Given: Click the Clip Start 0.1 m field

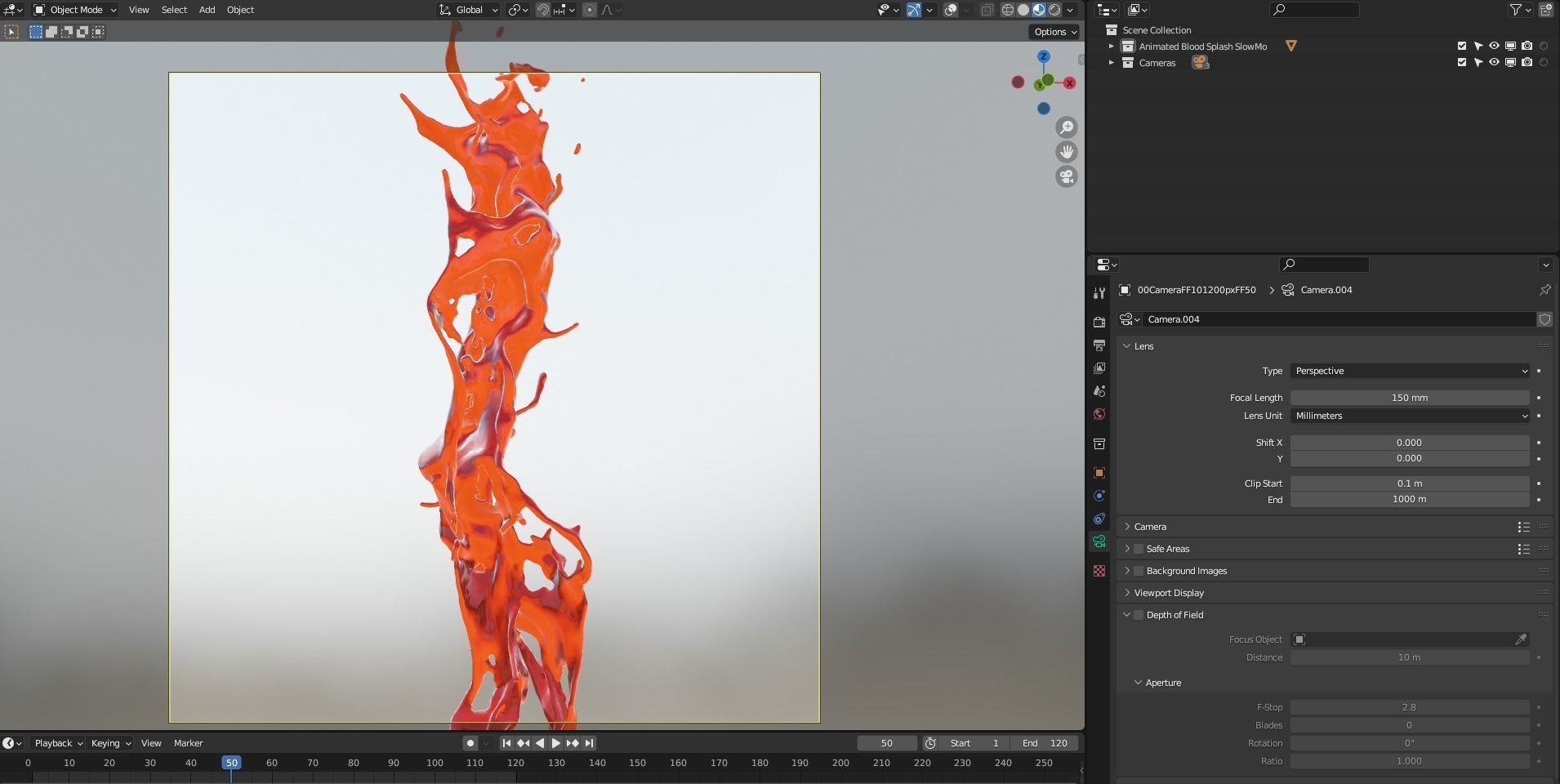Looking at the screenshot, I should tap(1410, 483).
